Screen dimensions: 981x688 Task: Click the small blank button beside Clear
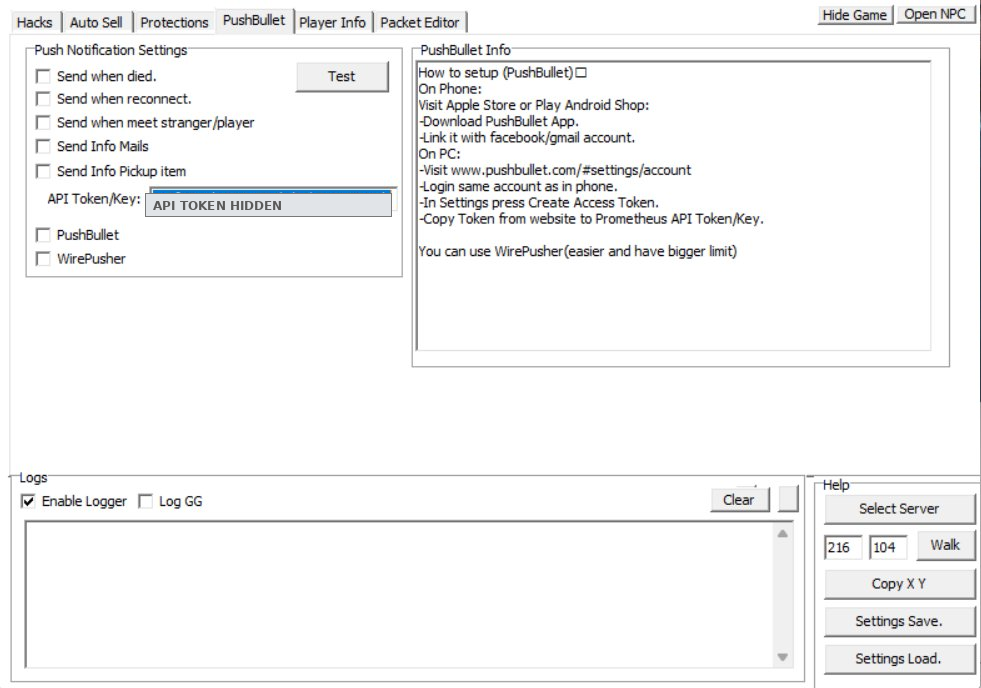(788, 500)
